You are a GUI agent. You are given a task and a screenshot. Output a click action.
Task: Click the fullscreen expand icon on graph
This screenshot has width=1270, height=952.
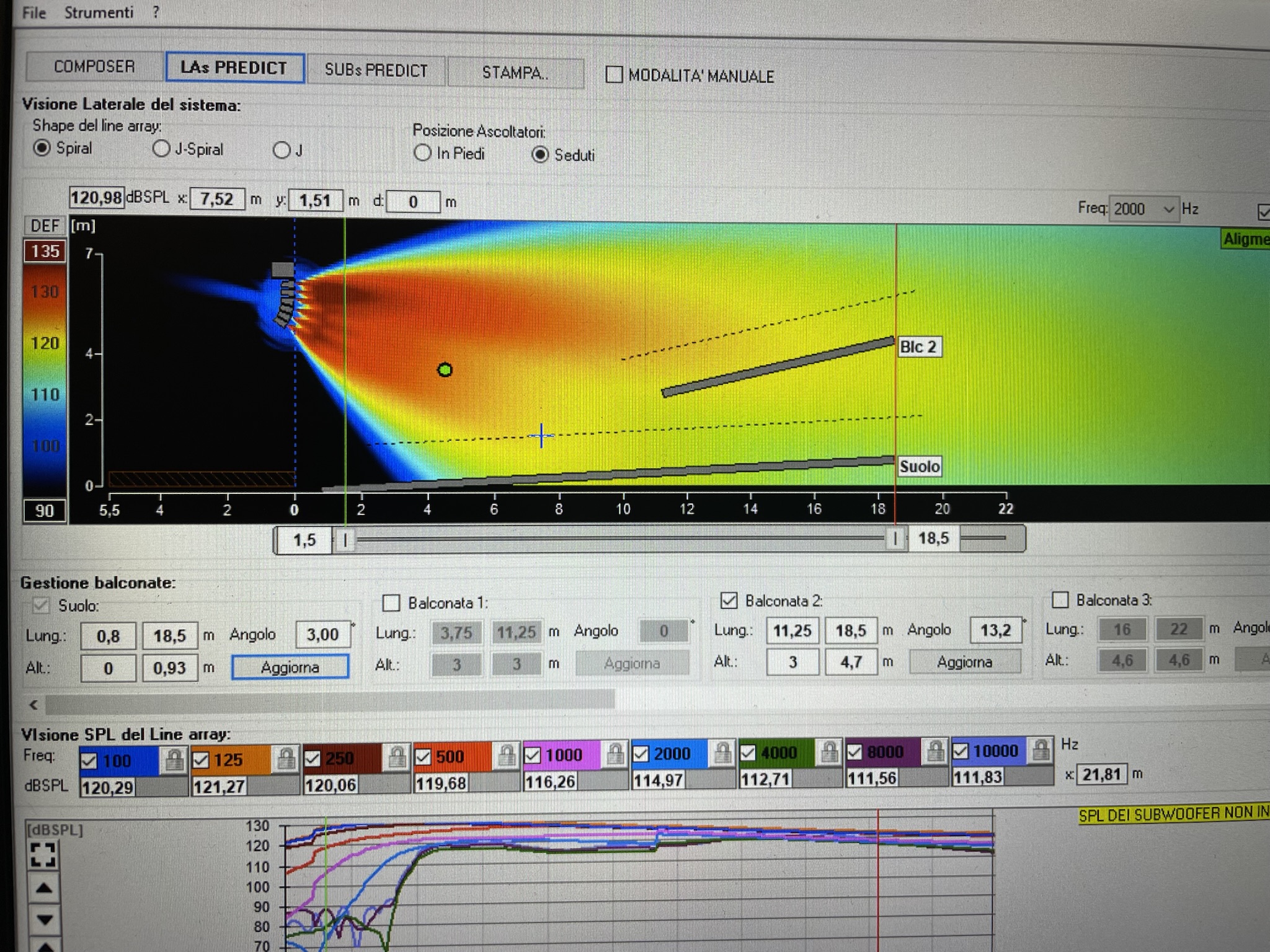[43, 854]
